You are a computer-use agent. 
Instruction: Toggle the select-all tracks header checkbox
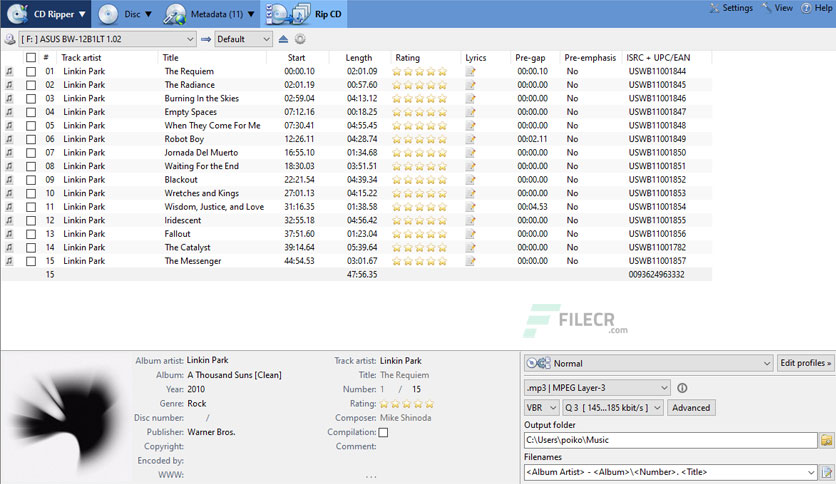pos(31,58)
